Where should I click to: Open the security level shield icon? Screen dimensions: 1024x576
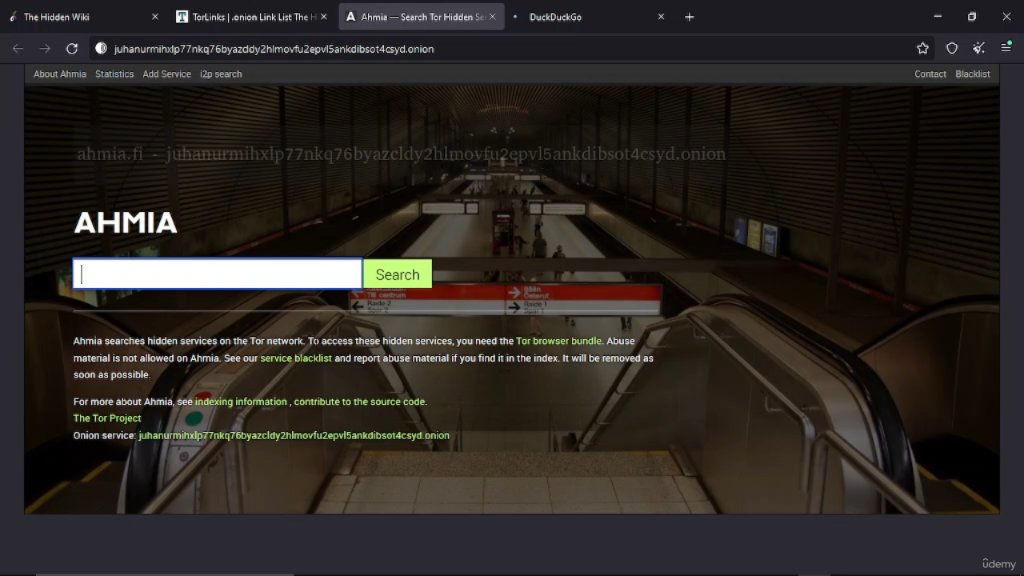pos(952,48)
